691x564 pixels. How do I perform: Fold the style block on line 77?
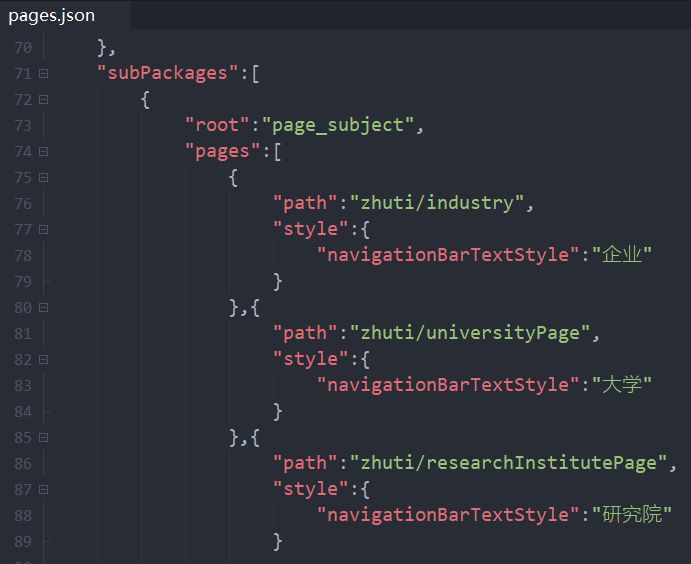tap(43, 229)
